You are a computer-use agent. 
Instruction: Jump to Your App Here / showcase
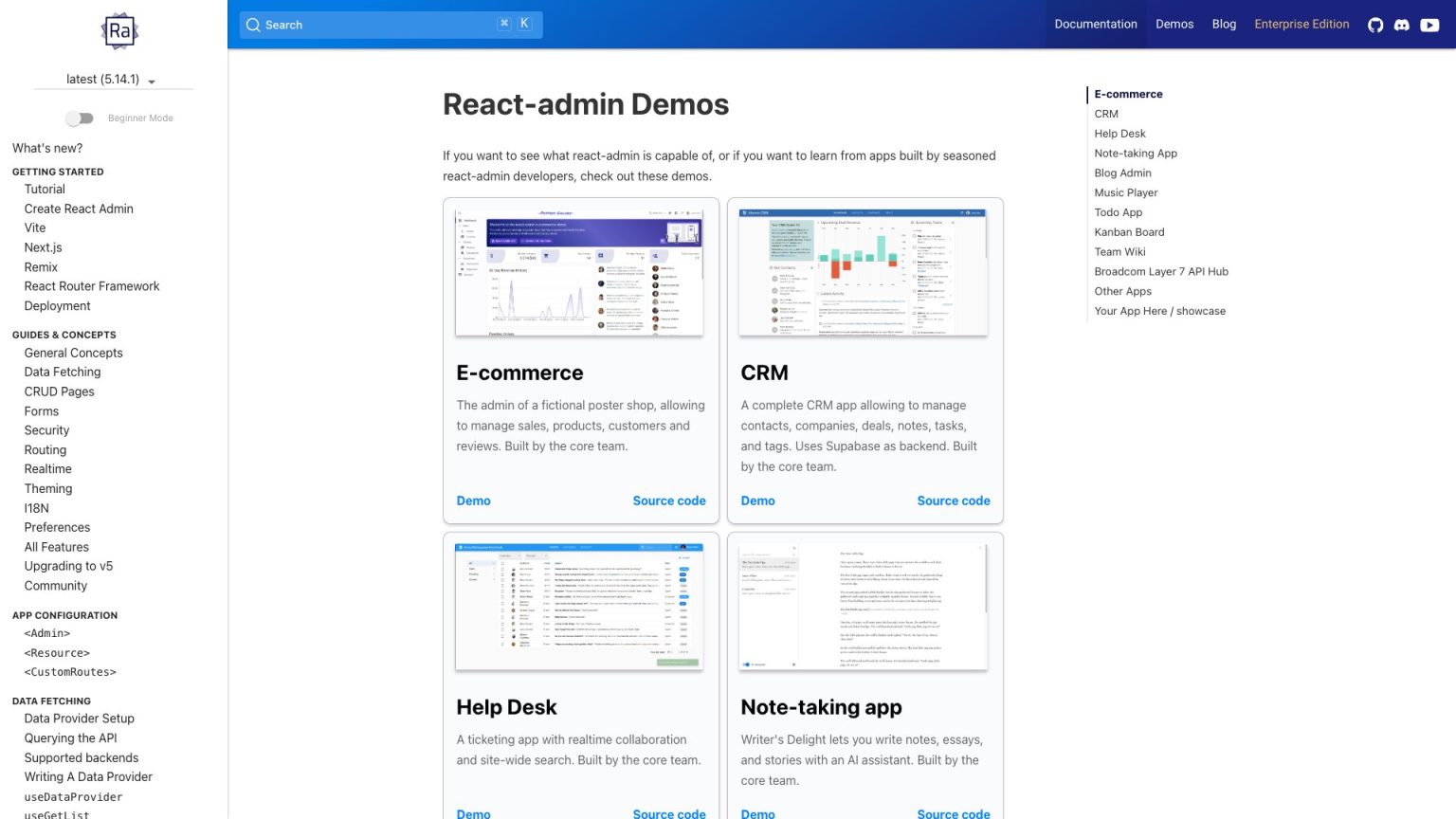(1159, 311)
